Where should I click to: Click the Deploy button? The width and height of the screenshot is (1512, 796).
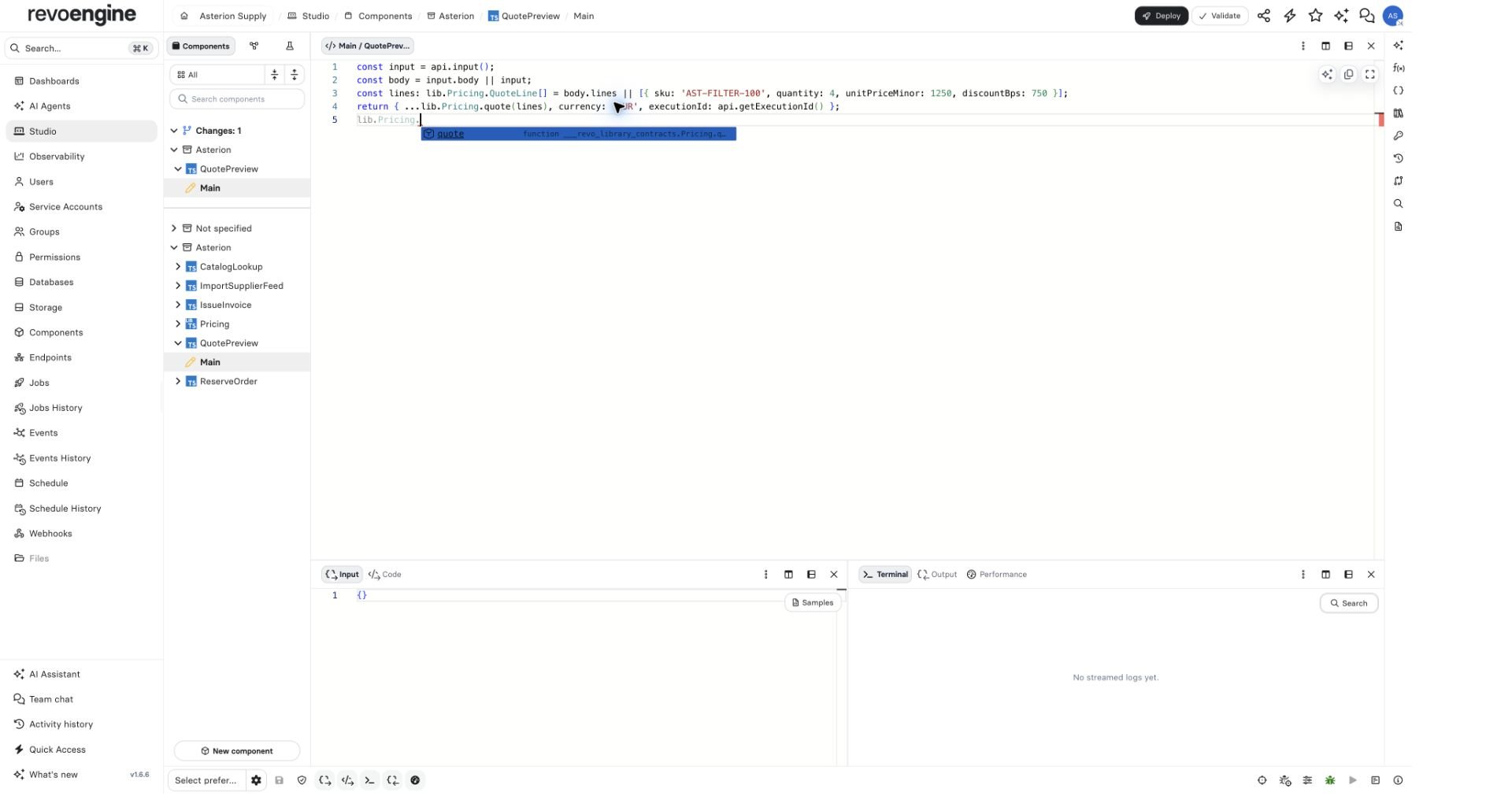[x=1161, y=16]
